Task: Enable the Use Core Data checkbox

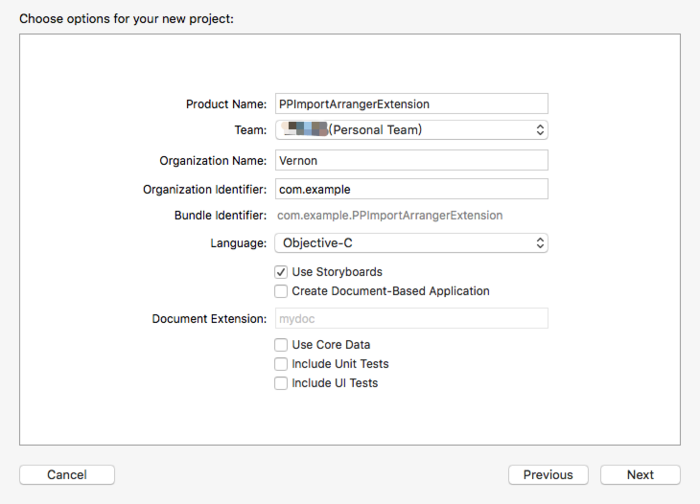Action: tap(281, 345)
